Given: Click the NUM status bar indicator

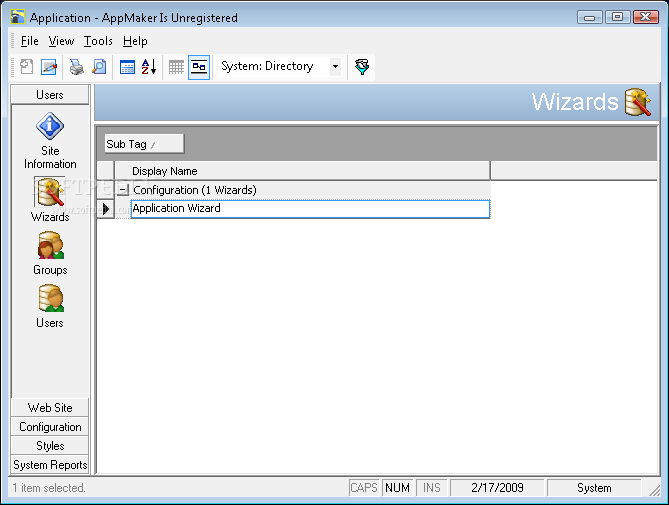Looking at the screenshot, I should pos(397,488).
